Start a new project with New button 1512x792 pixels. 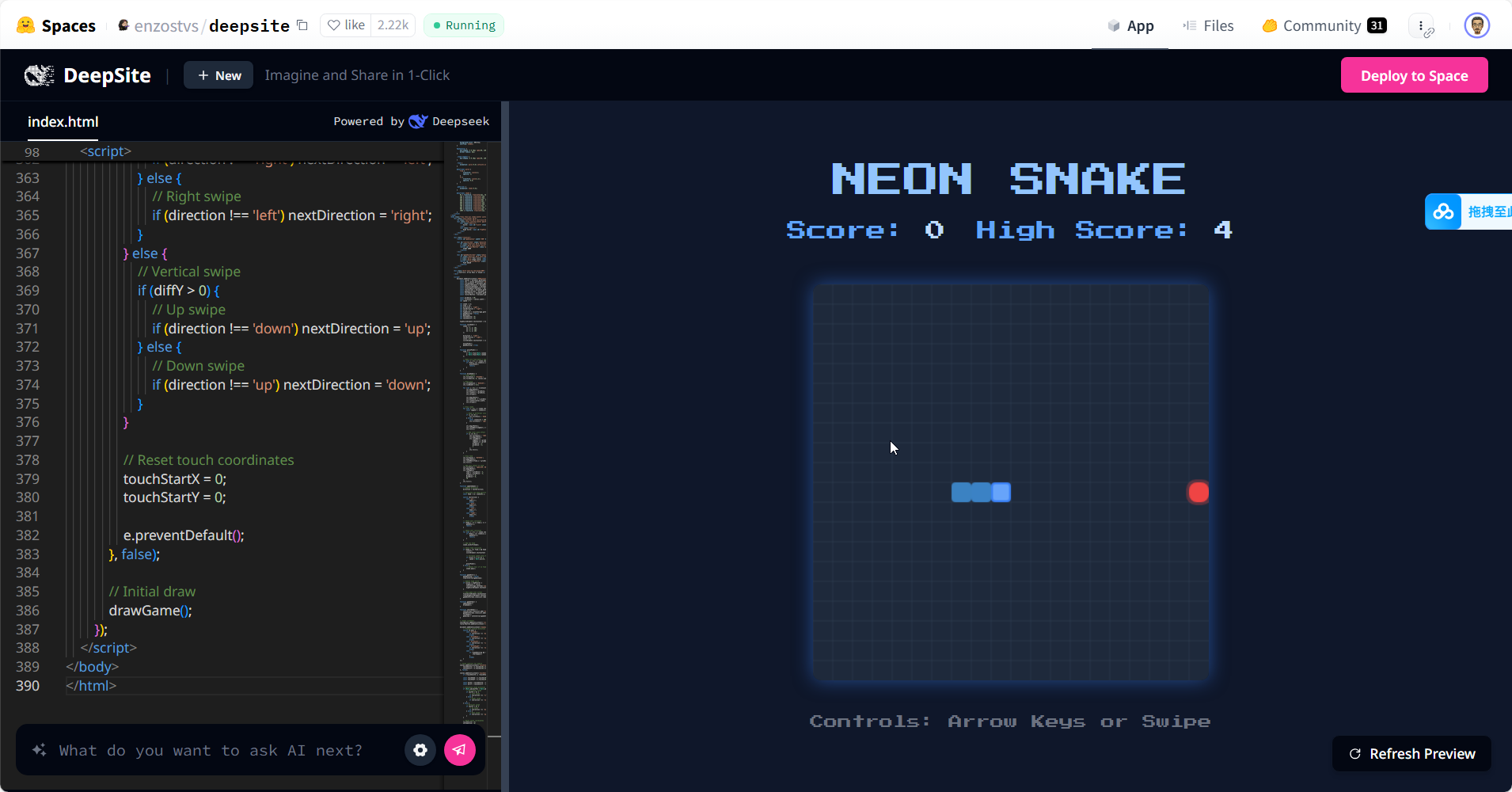coord(218,75)
